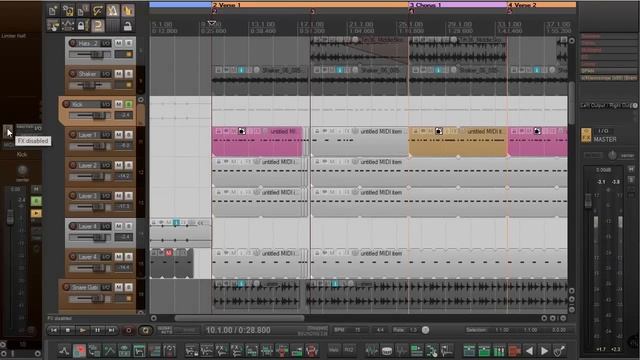This screenshot has width=640, height=360.
Task: Click the Save Project toolbar icon
Action: point(82,11)
